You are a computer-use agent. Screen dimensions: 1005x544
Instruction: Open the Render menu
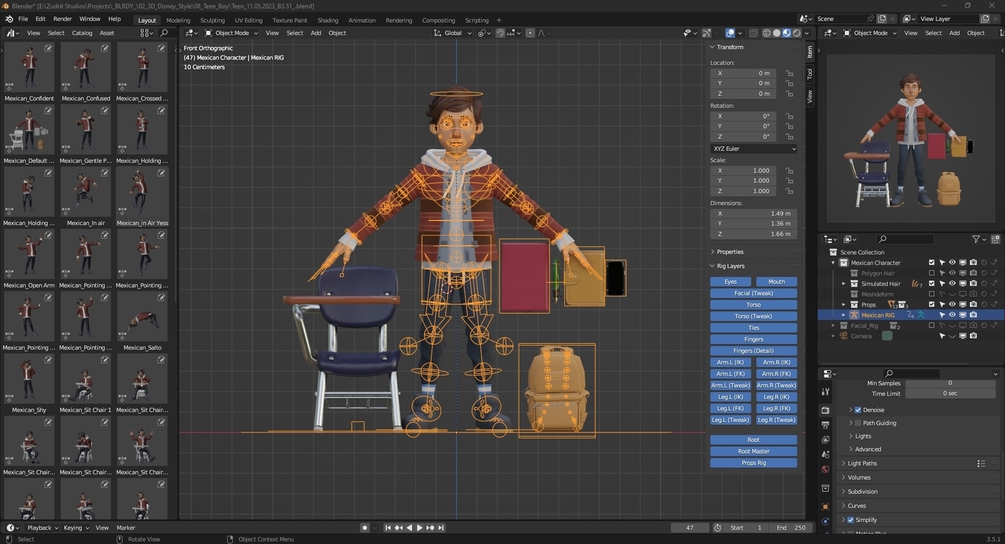[62, 19]
